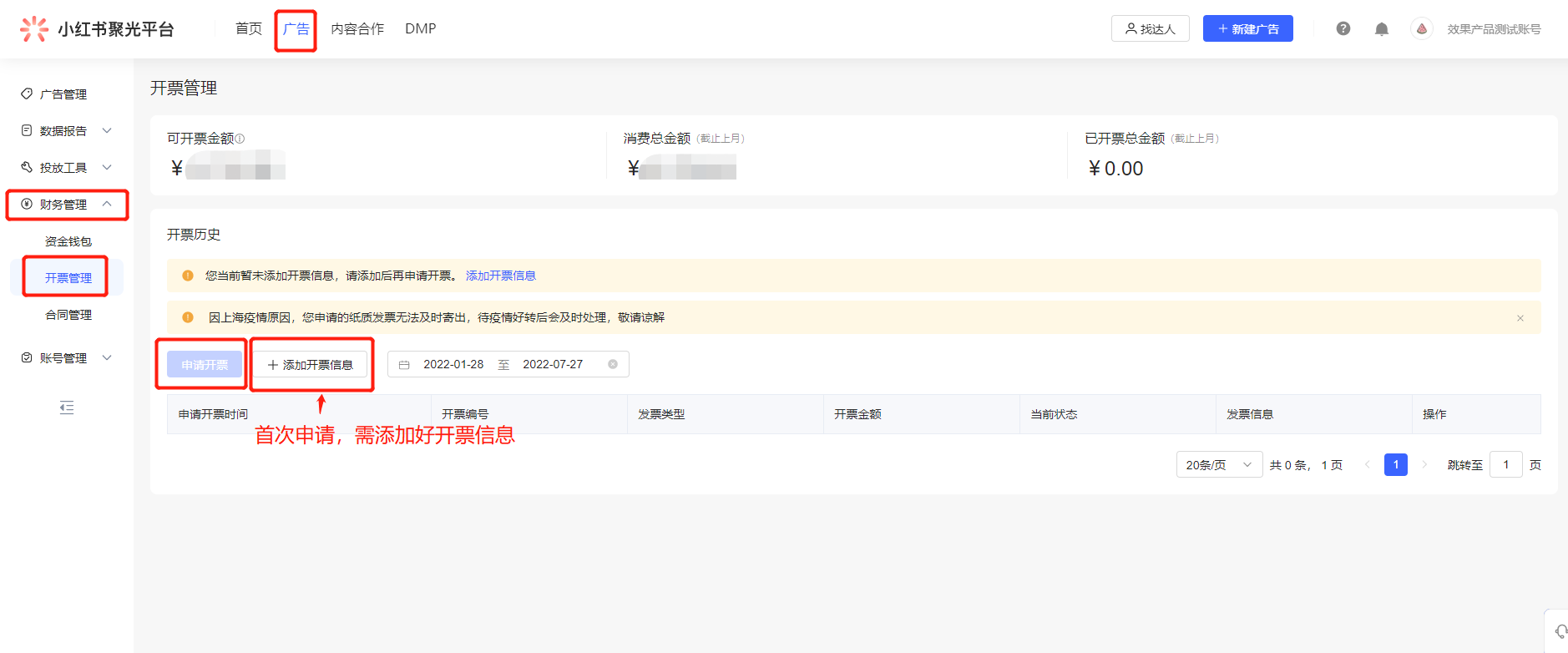Click the 找达人 button
Image resolution: width=1568 pixels, height=653 pixels.
coord(1150,29)
